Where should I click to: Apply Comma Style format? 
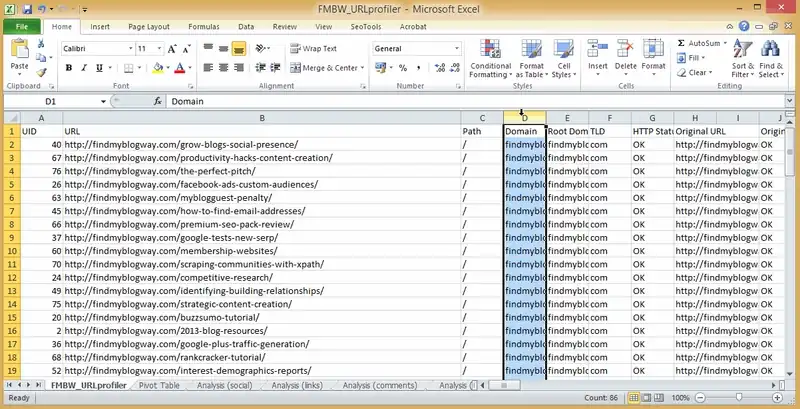tap(418, 68)
